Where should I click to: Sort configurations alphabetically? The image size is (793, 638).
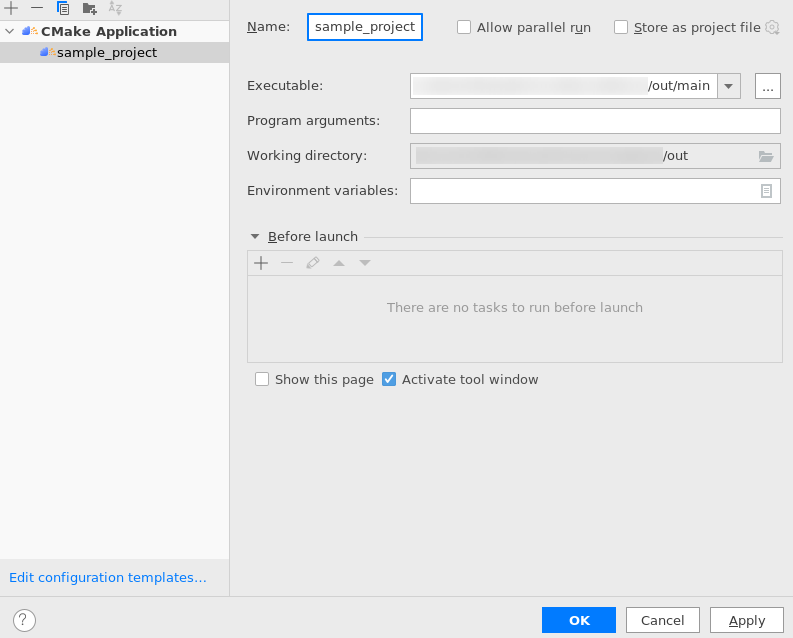click(x=115, y=8)
